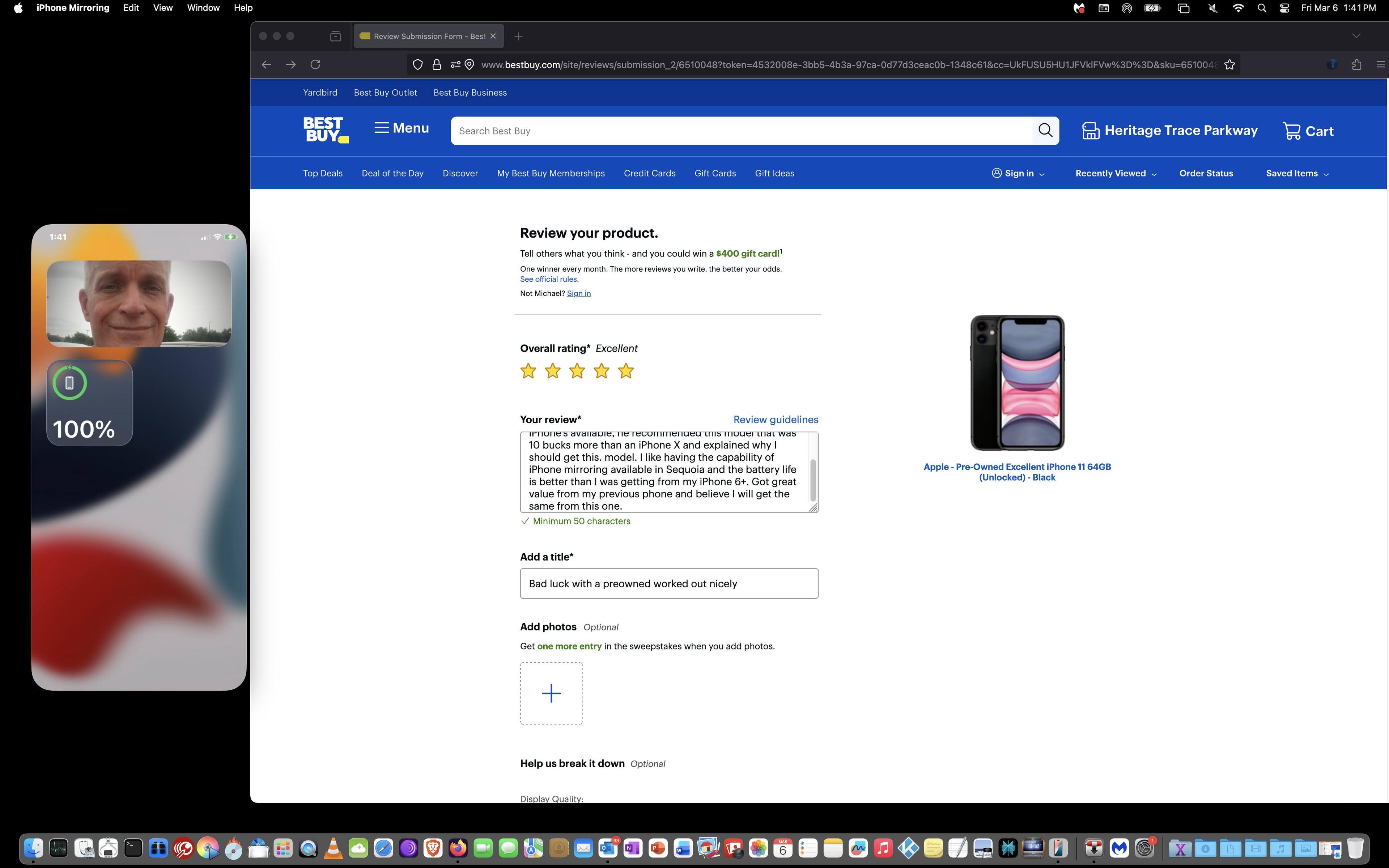
Task: Expand the Sign in account dropdown
Action: tap(1019, 173)
